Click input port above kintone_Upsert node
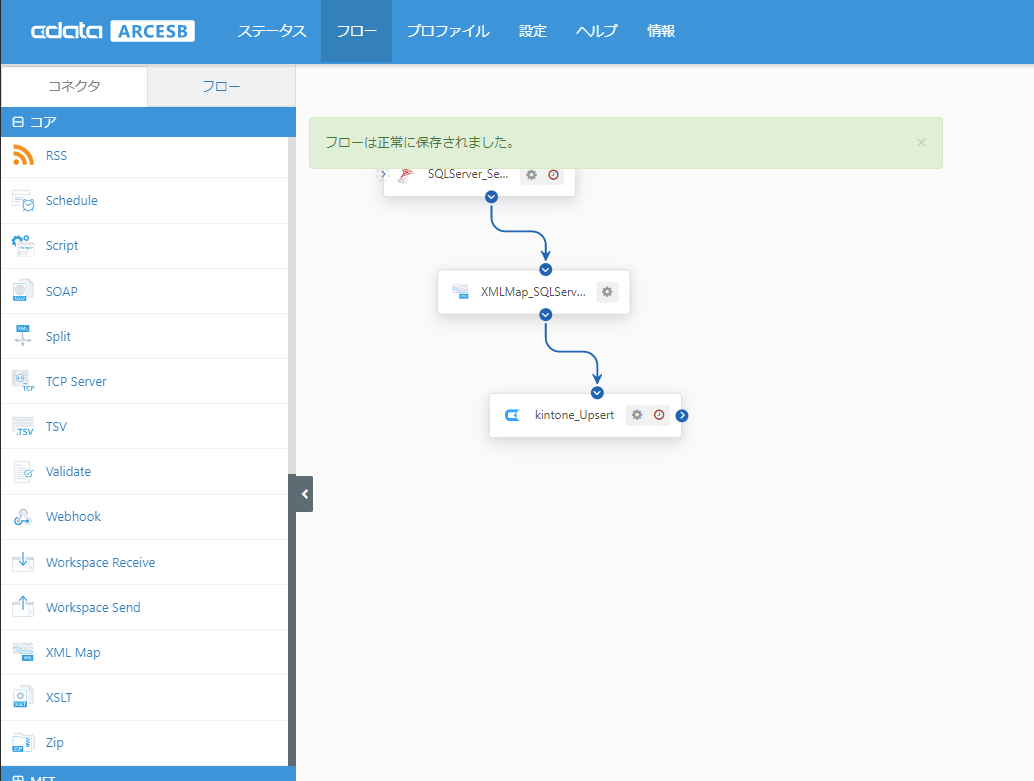The width and height of the screenshot is (1034, 781). [x=597, y=392]
